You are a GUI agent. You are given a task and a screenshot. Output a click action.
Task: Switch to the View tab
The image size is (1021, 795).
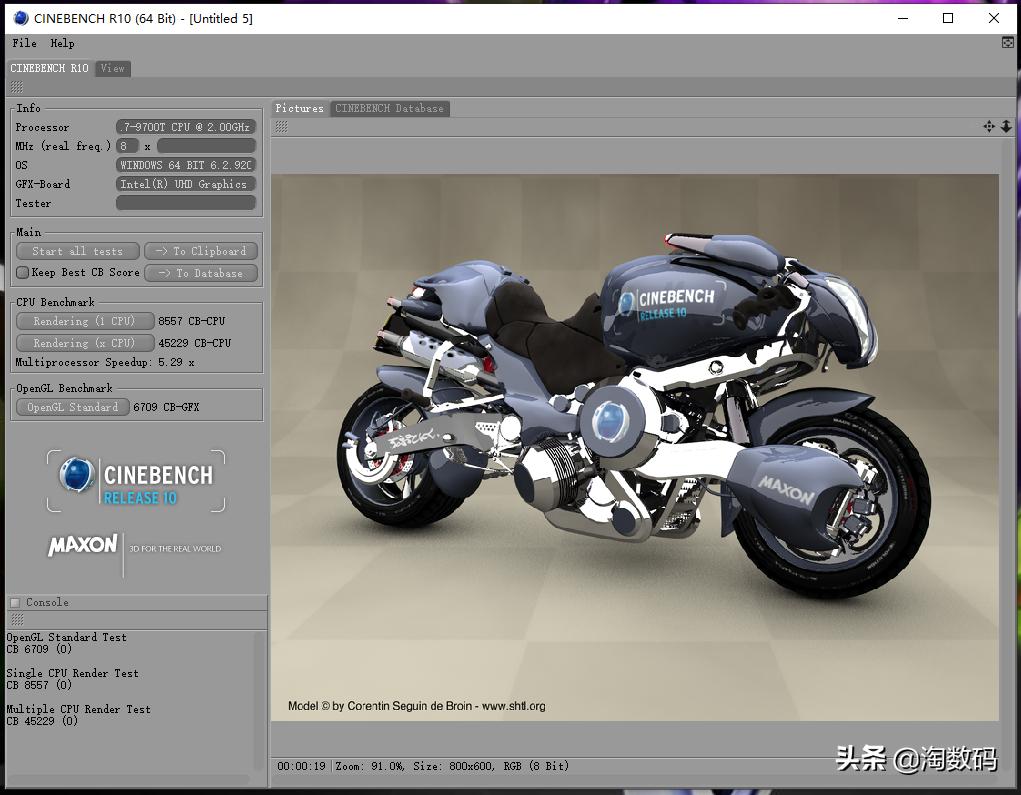pos(113,68)
